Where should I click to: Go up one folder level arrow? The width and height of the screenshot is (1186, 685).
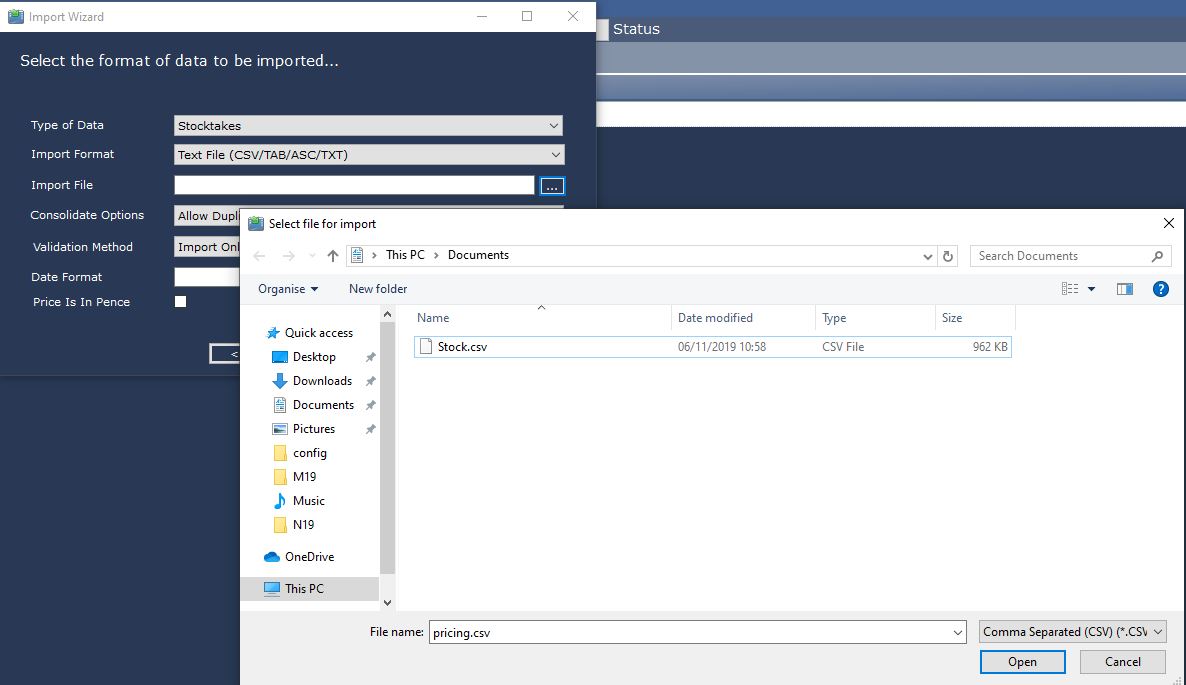point(333,256)
